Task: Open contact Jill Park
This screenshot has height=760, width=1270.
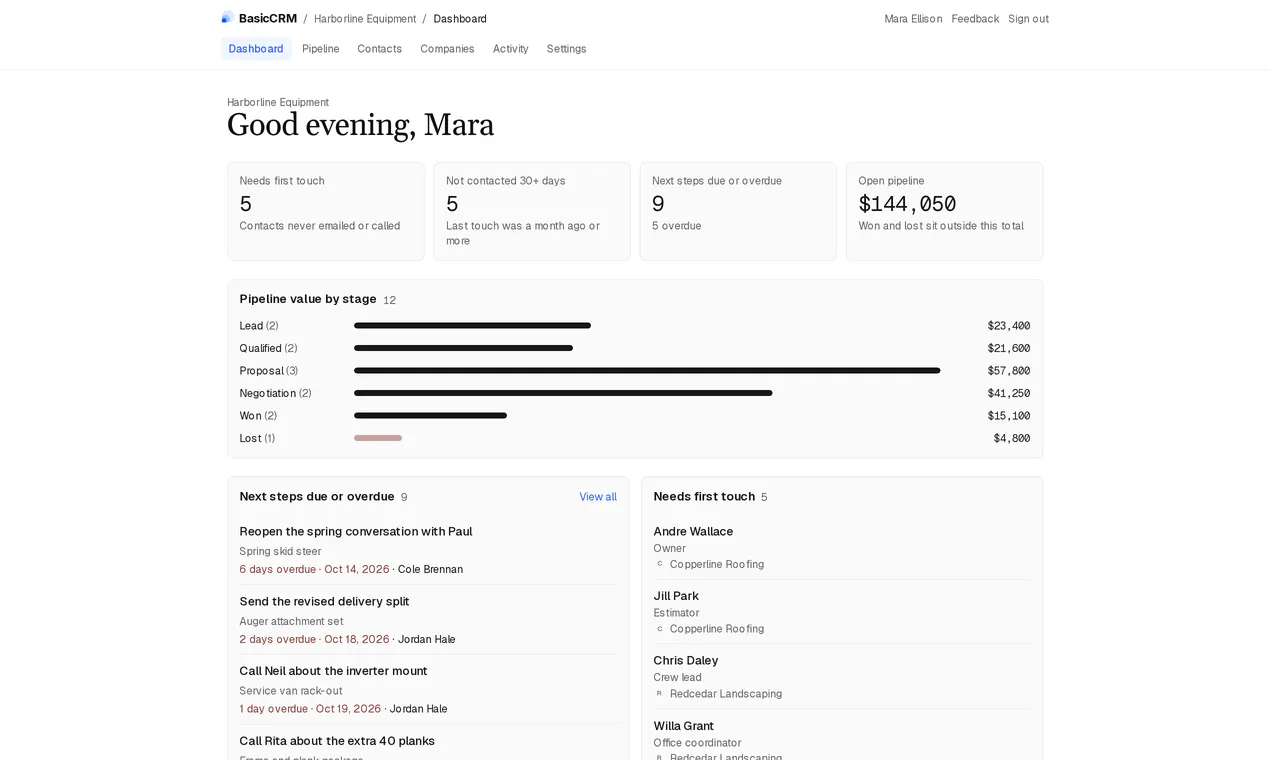Action: click(x=676, y=597)
